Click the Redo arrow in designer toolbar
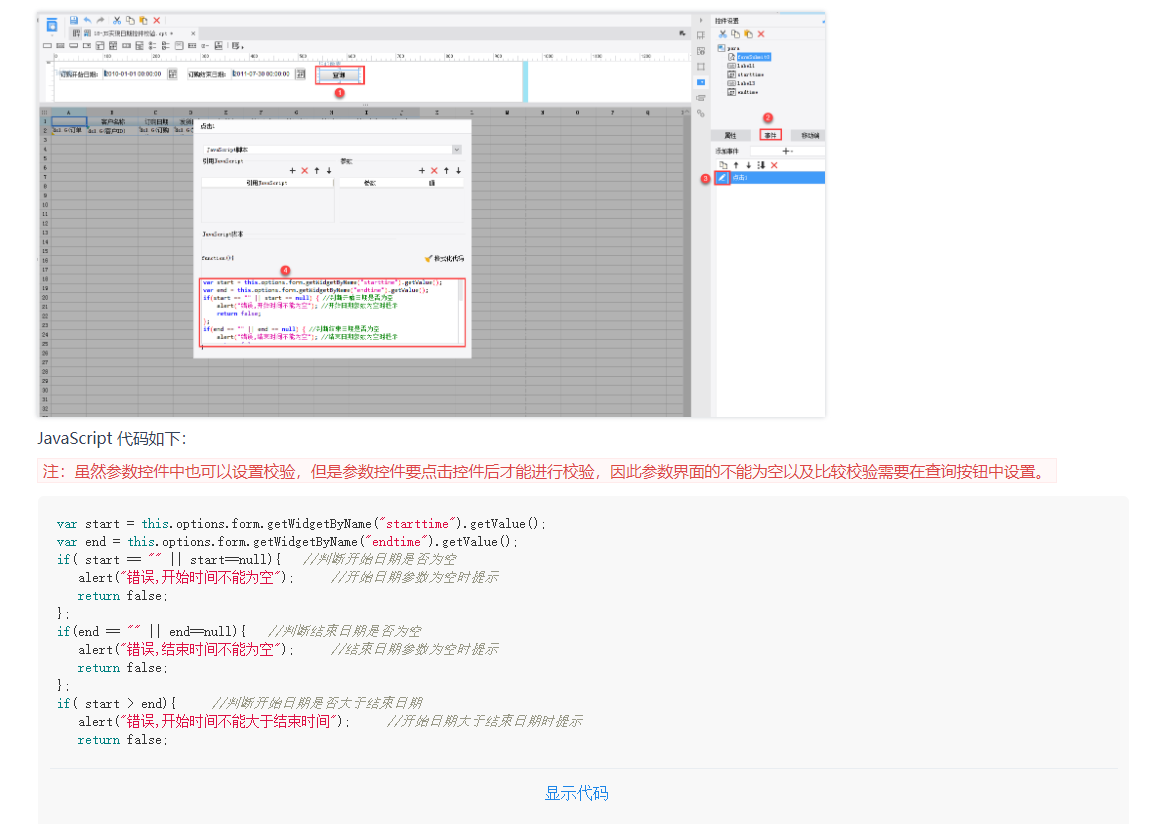Image resolution: width=1151 pixels, height=824 pixels. (101, 21)
